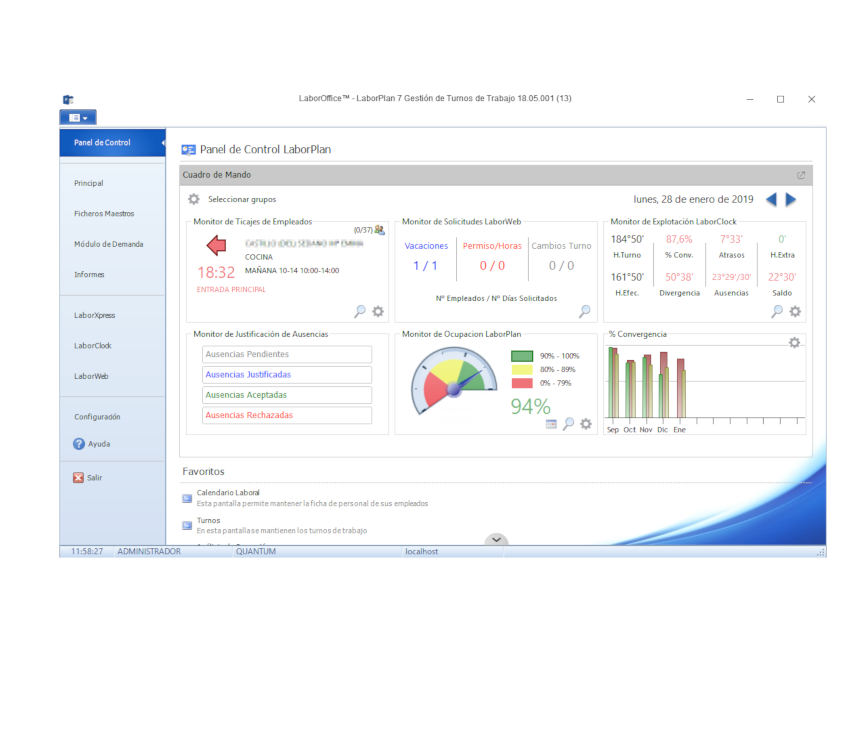The image size is (862, 756).
Task: Click the Vacaciones link
Action: click(x=426, y=246)
